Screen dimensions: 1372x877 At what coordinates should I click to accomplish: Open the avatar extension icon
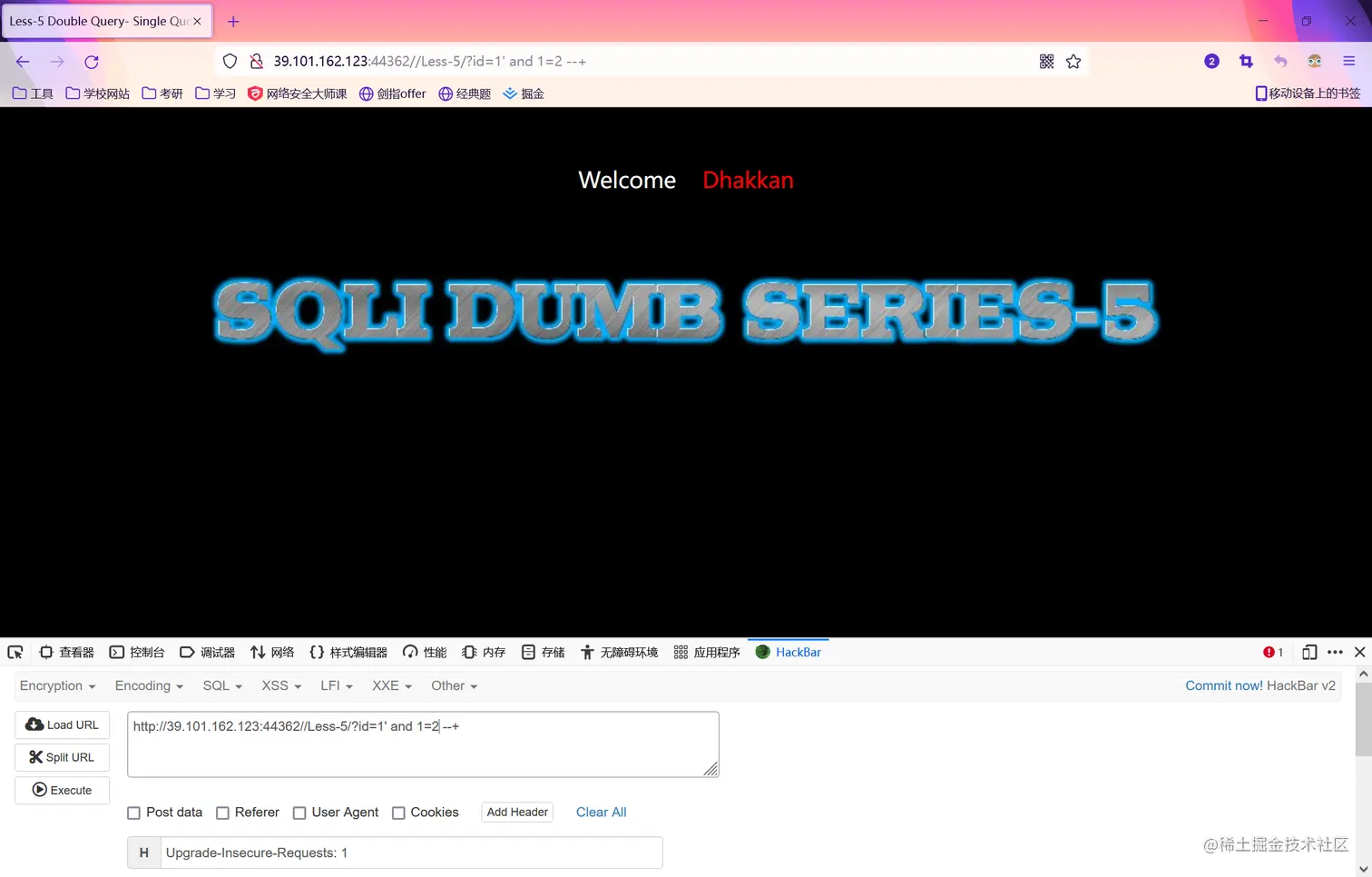coord(1315,62)
